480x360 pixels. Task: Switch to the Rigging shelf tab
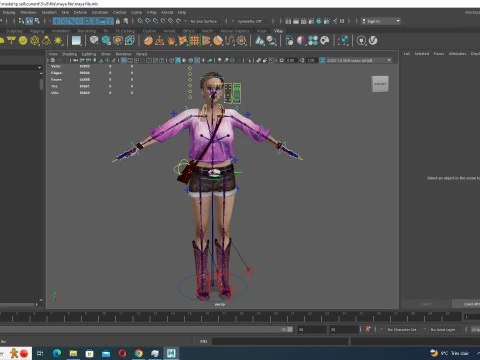pos(37,31)
